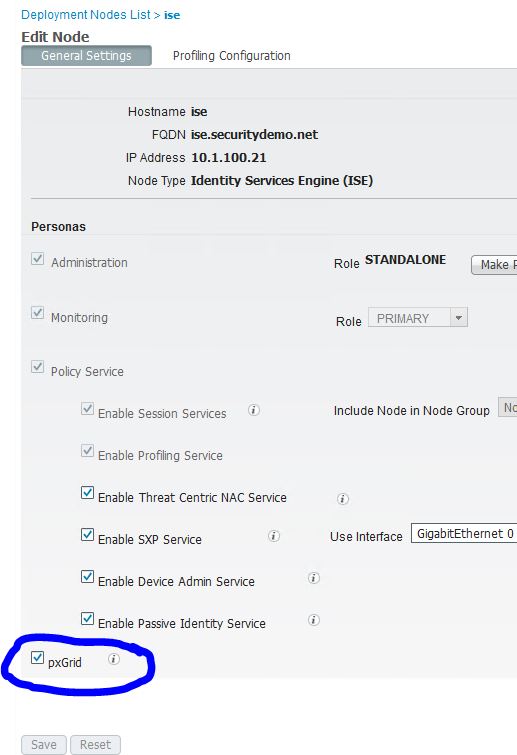
Task: Toggle the Enable Profiling Service checkbox
Action: pos(87,451)
